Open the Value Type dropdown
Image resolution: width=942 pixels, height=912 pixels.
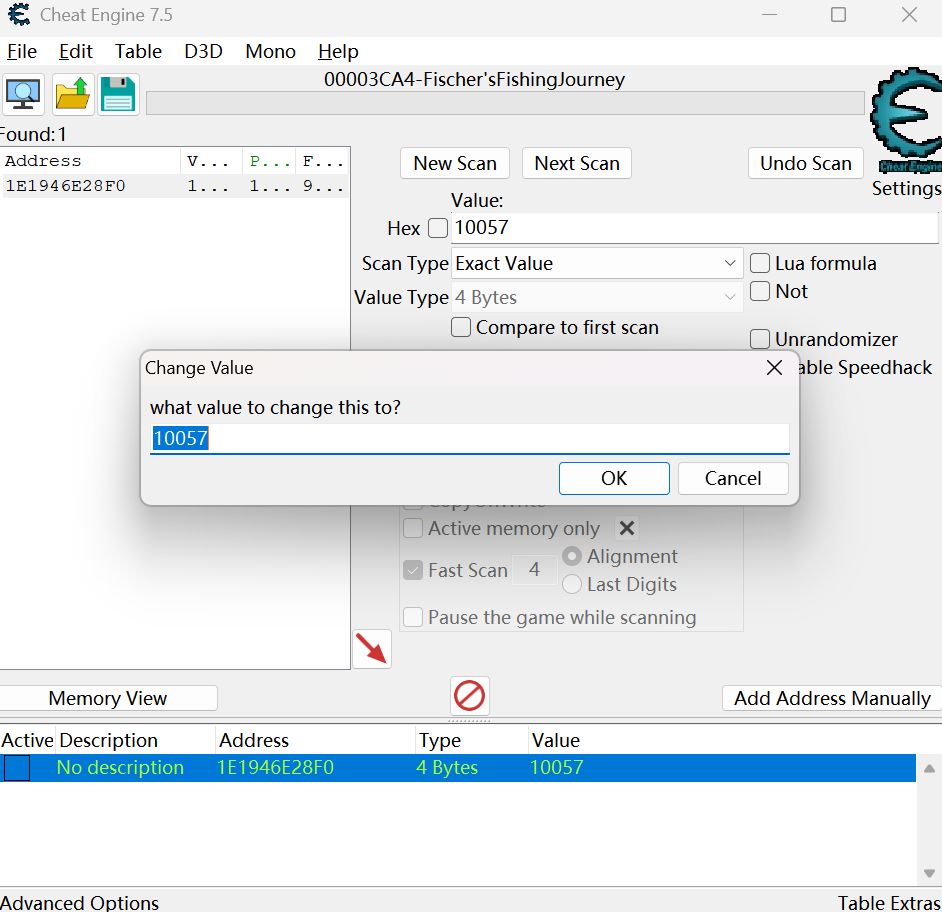(x=597, y=297)
